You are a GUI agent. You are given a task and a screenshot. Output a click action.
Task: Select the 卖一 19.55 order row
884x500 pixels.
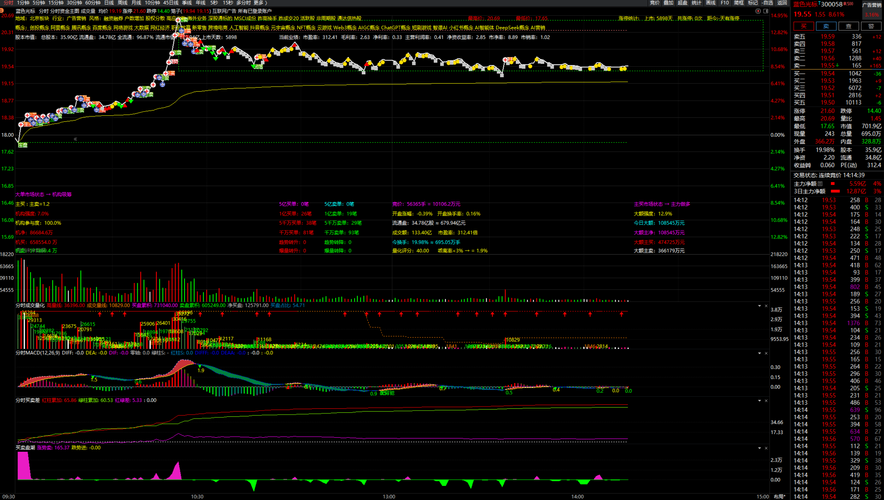[x=837, y=65]
